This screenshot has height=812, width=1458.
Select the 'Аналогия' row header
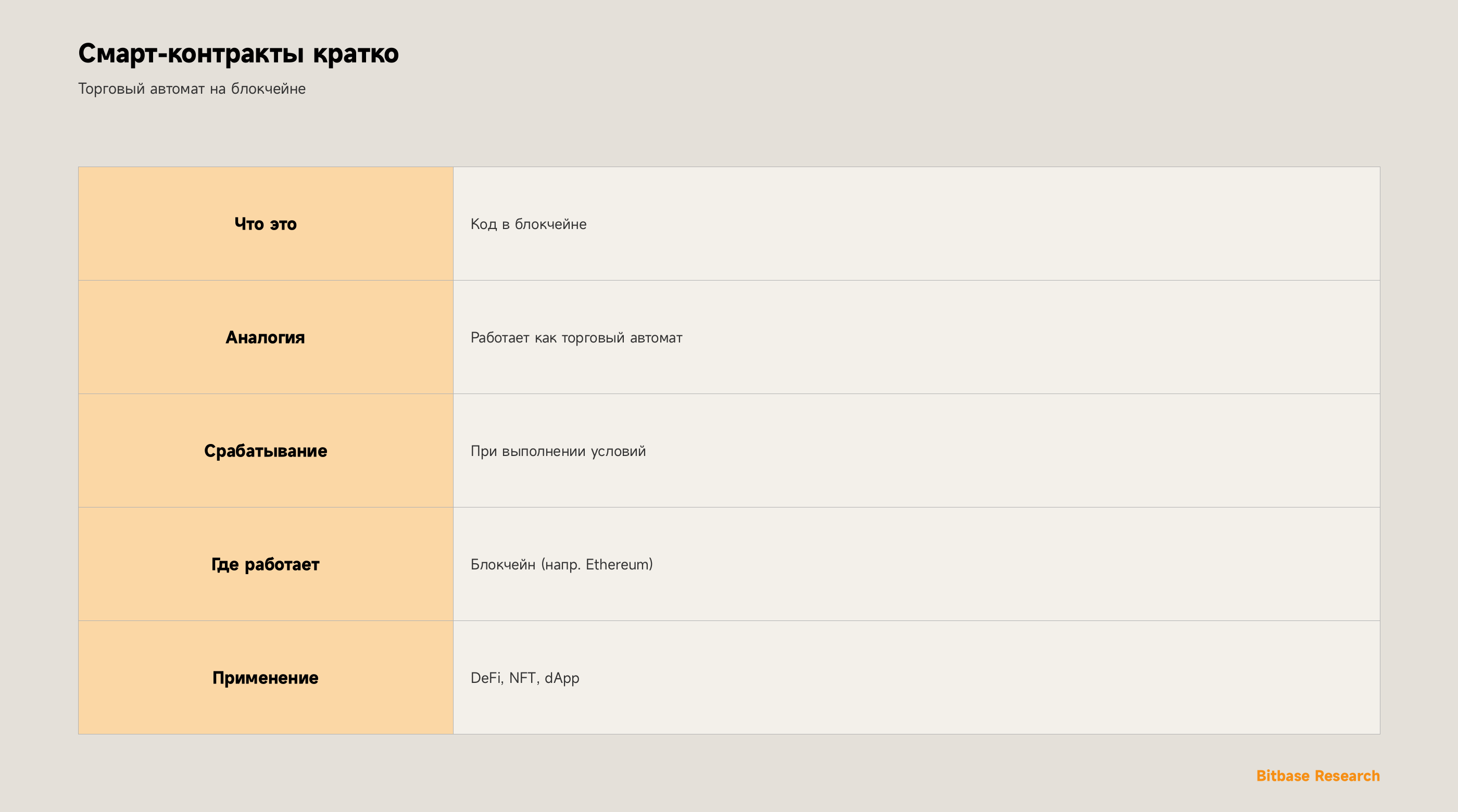point(266,337)
